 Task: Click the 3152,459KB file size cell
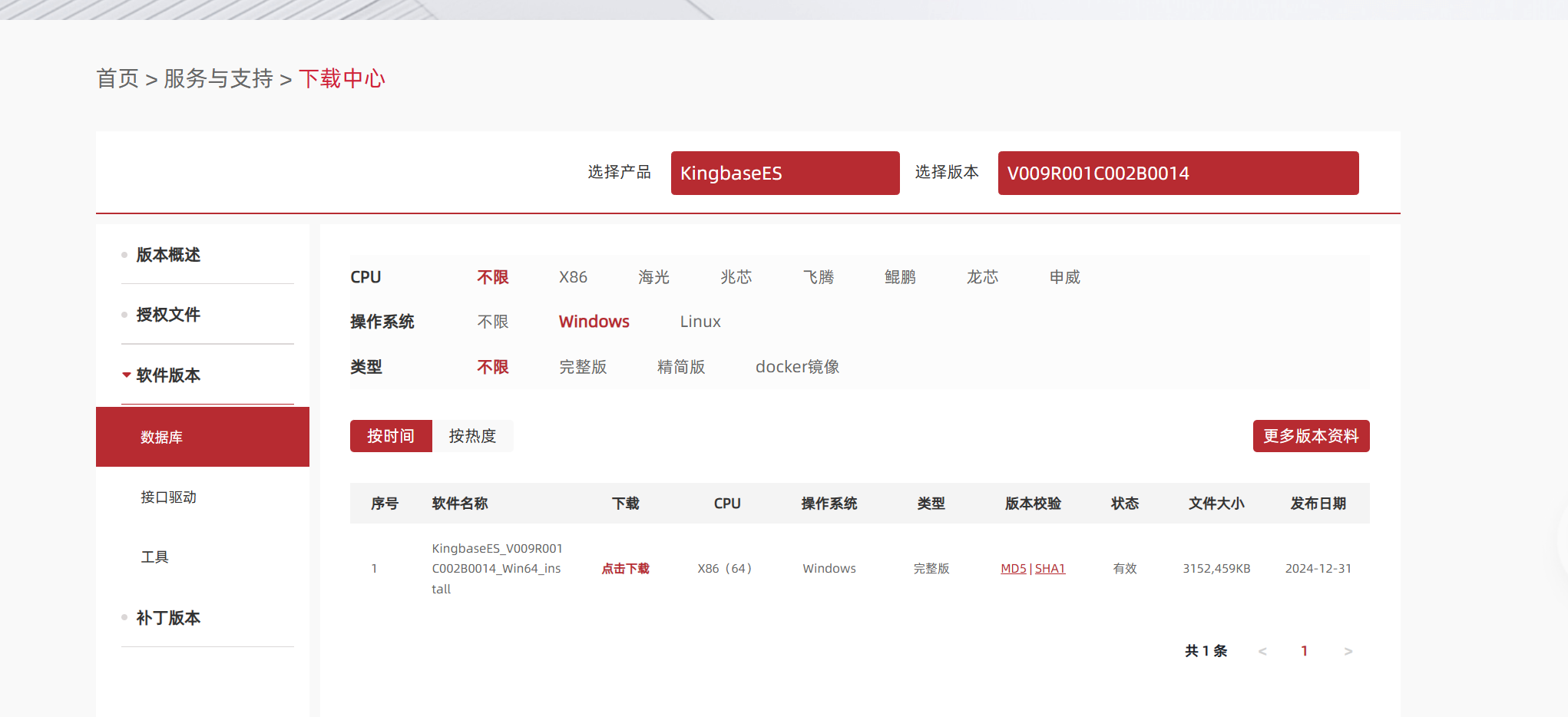pos(1216,569)
